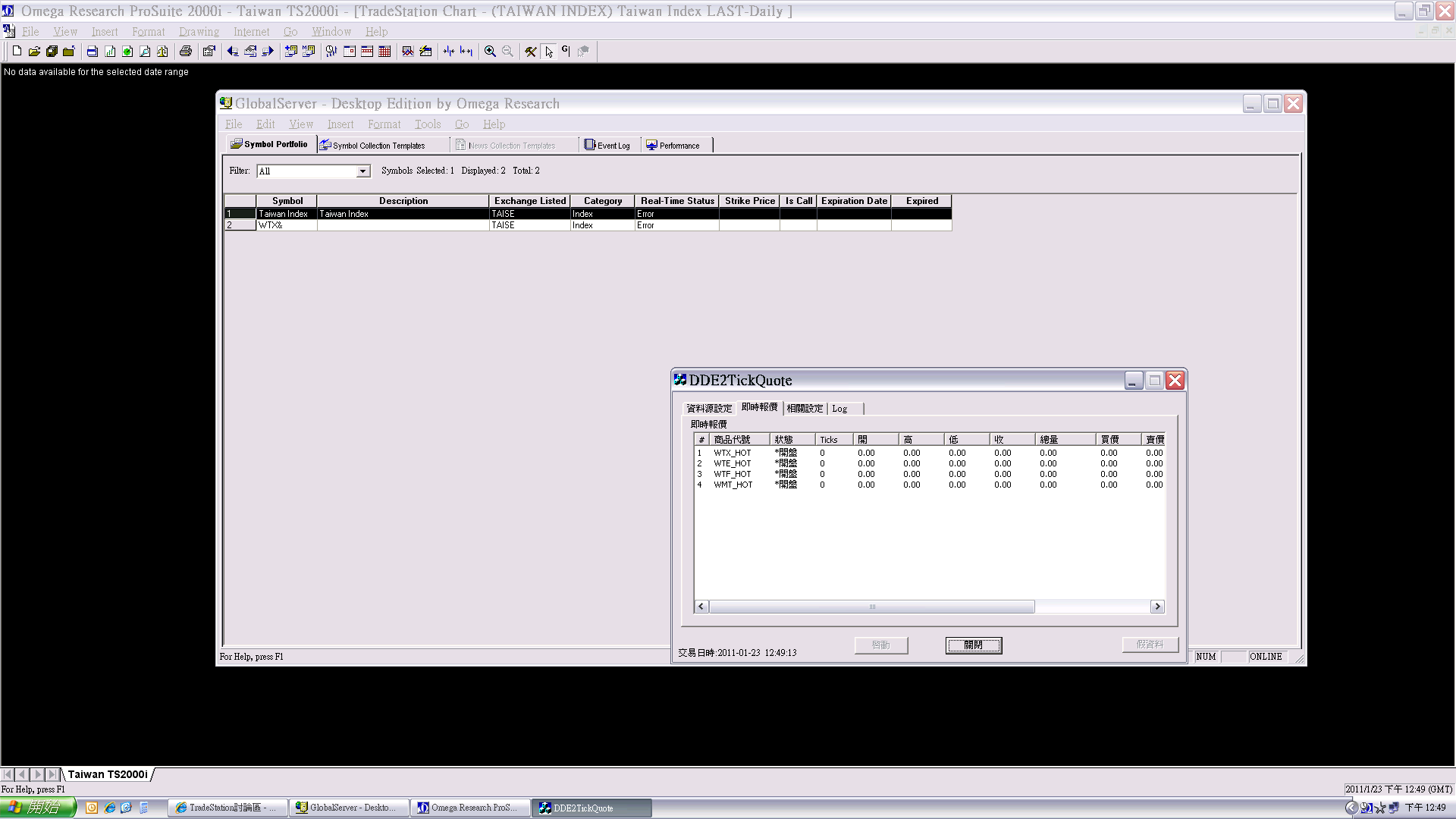The image size is (1456, 819).
Task: Click the Exchange Listed column header
Action: tap(530, 201)
